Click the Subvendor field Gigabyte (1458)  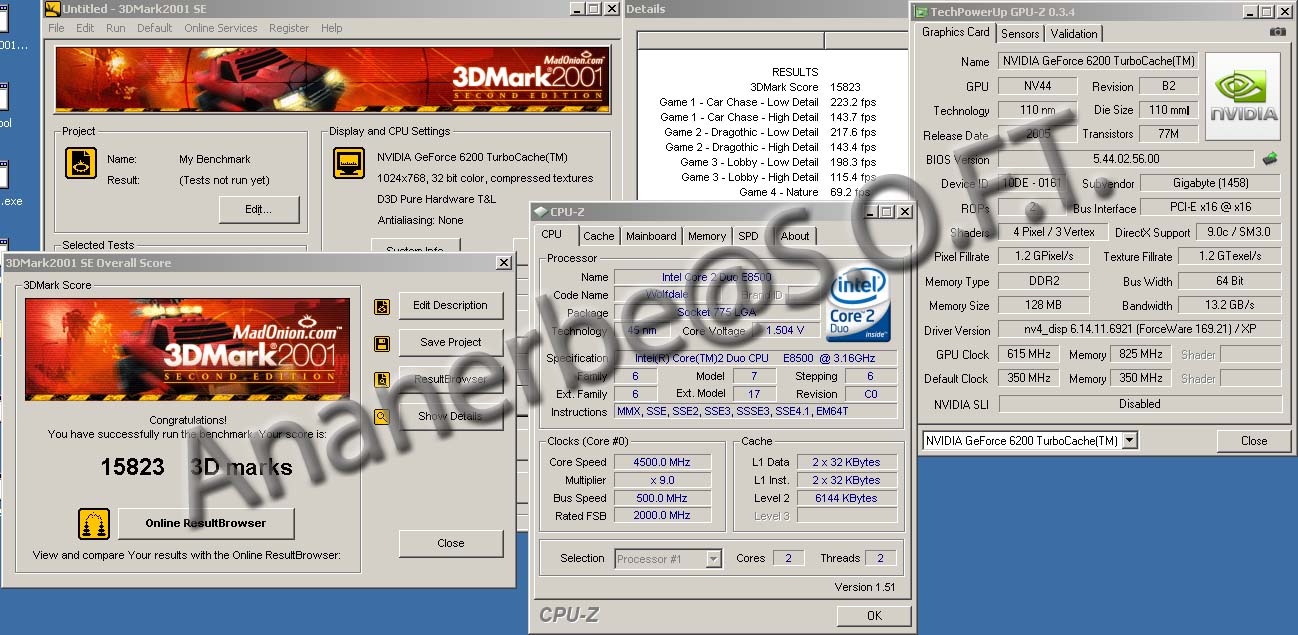[x=1211, y=184]
